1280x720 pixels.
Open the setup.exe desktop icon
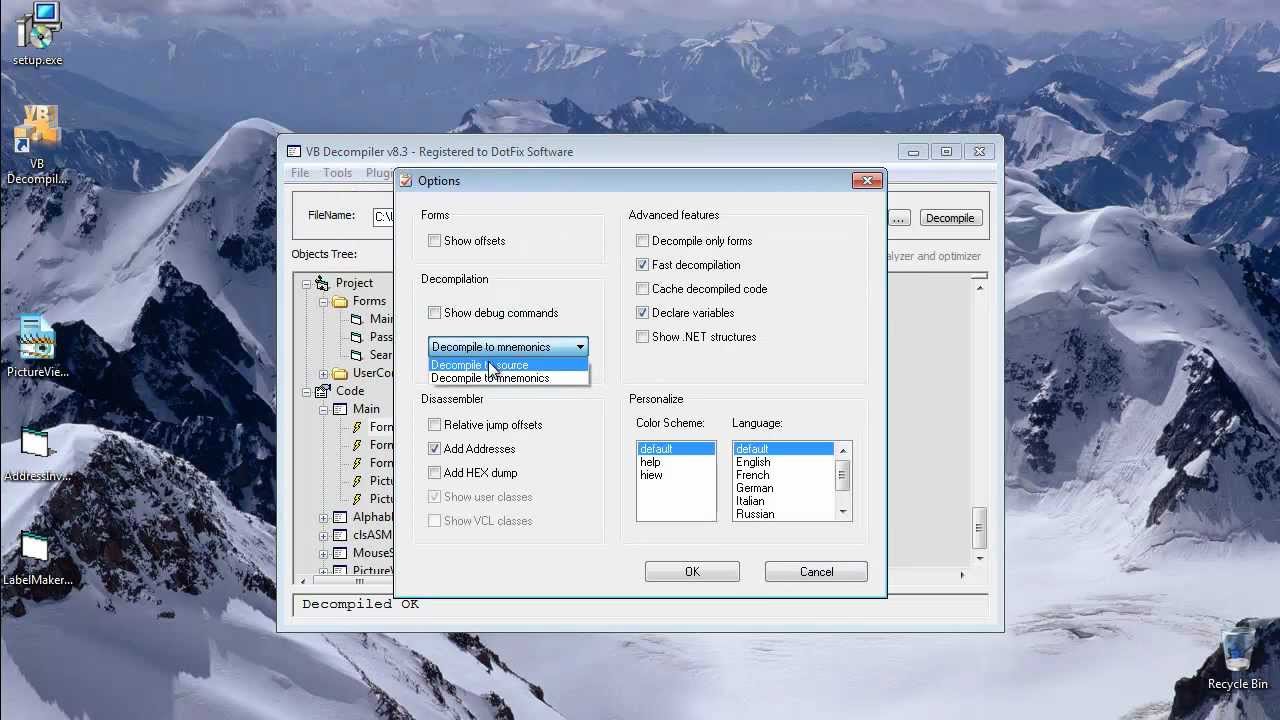(37, 33)
